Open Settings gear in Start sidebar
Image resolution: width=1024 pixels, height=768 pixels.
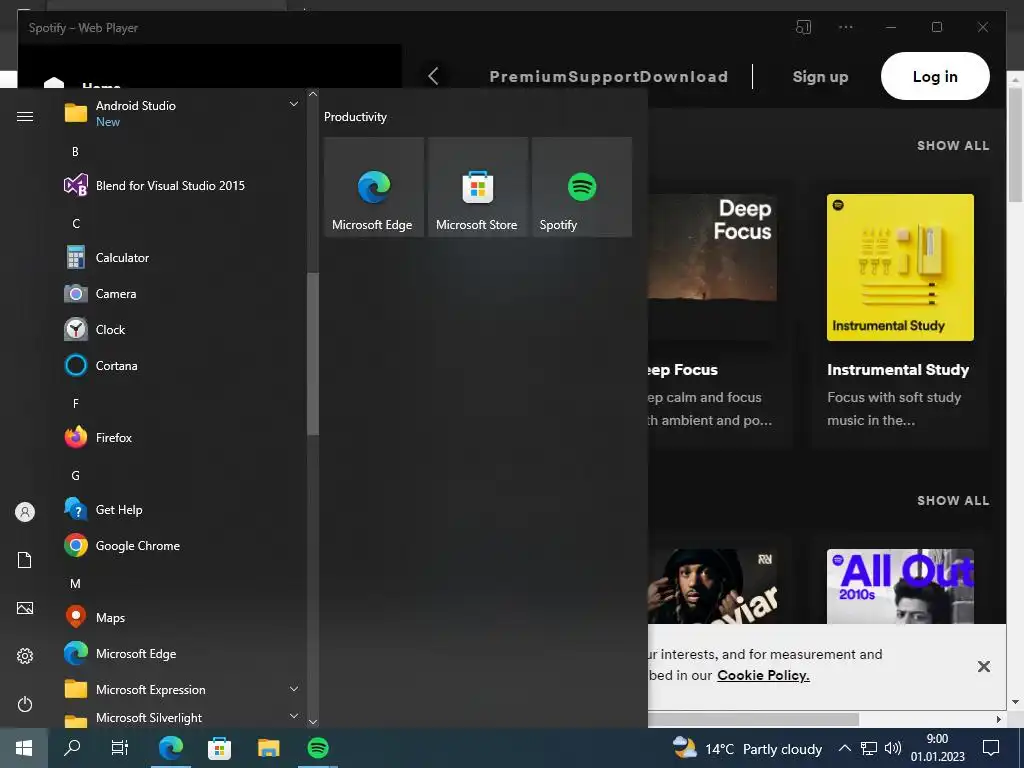(25, 656)
